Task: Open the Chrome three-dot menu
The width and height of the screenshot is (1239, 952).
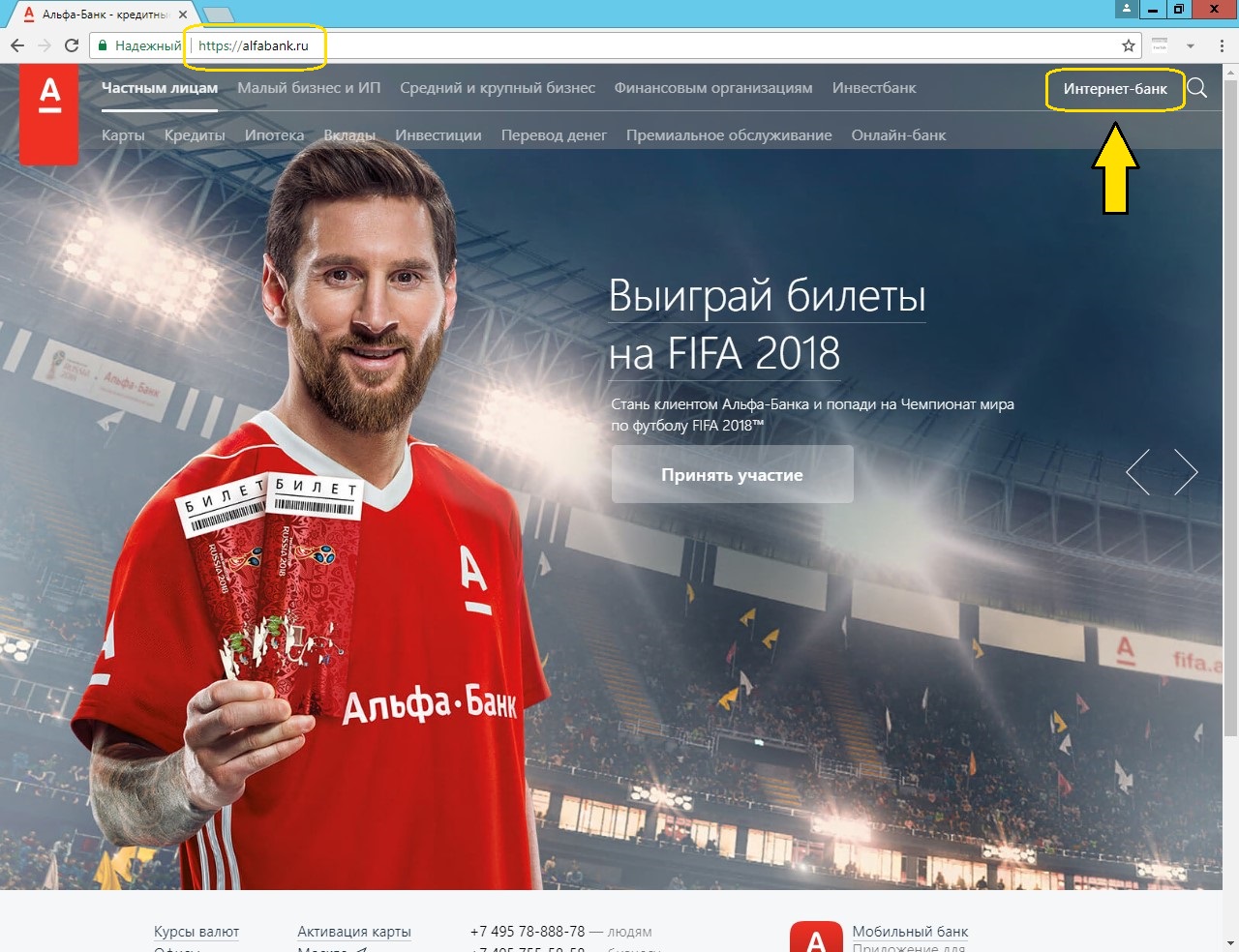Action: [1222, 45]
